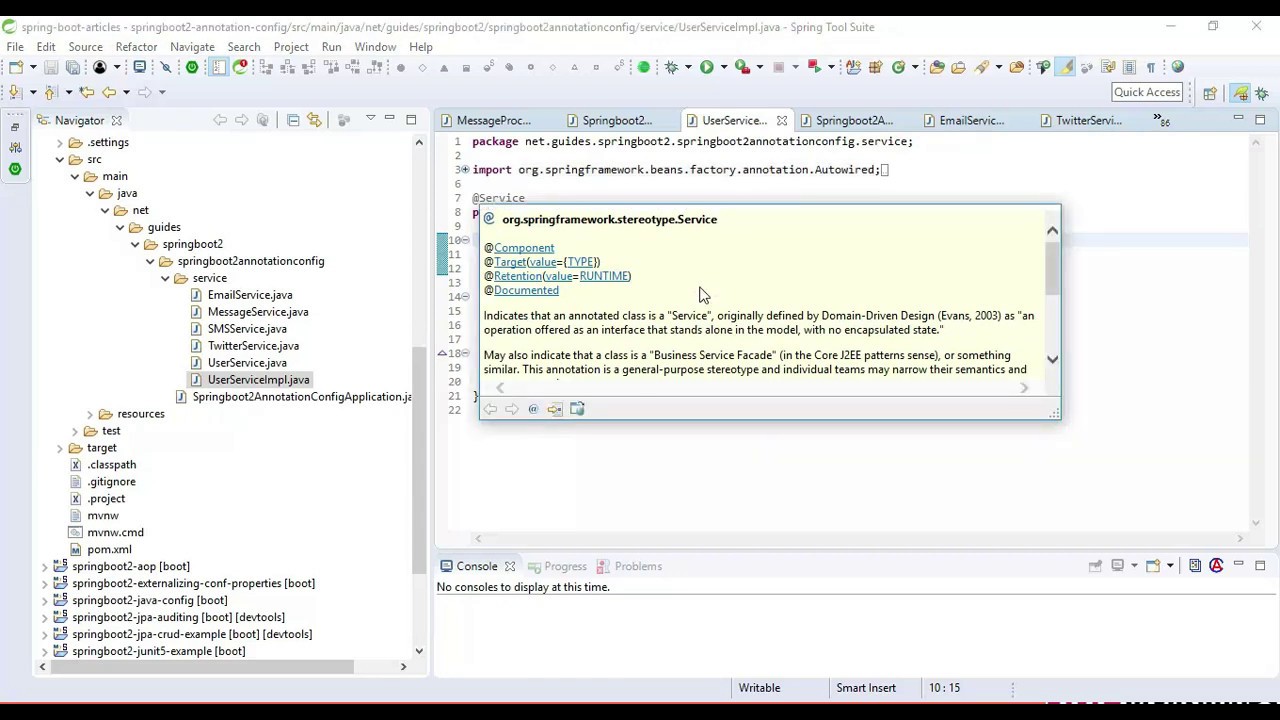Click the web browser globe icon

point(1177,67)
